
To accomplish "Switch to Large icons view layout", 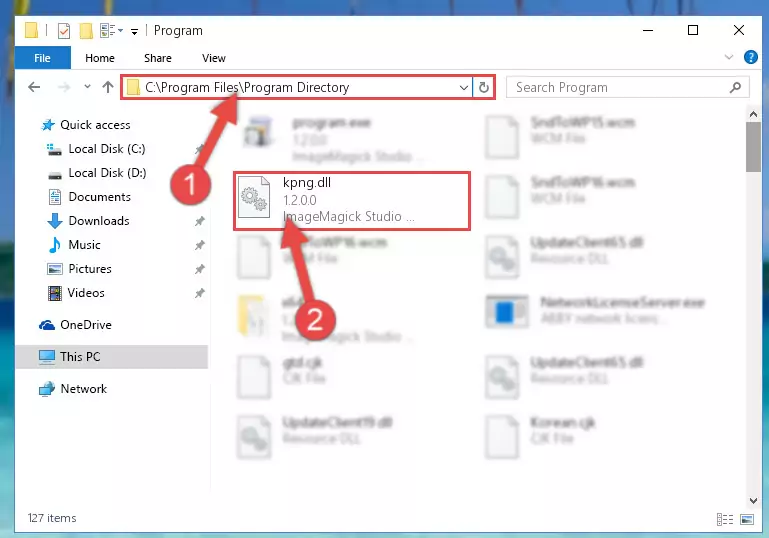I will pos(747,519).
